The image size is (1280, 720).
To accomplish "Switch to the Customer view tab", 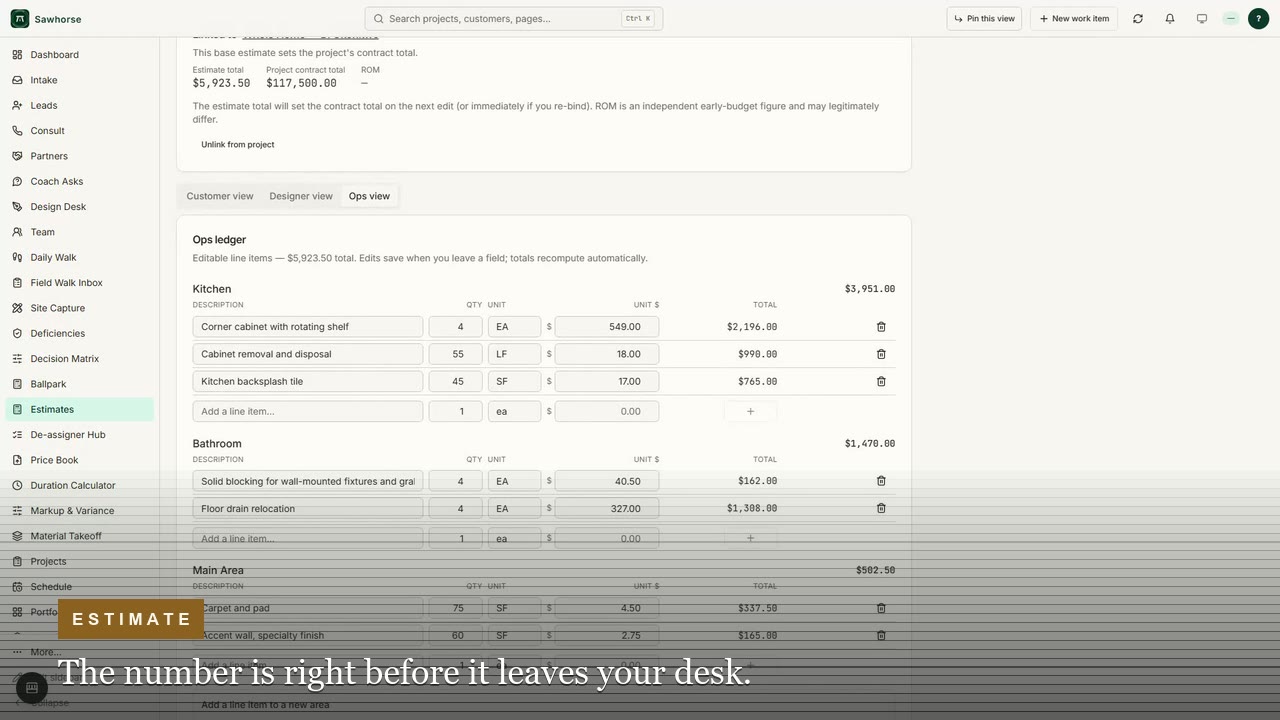I will click(x=220, y=196).
